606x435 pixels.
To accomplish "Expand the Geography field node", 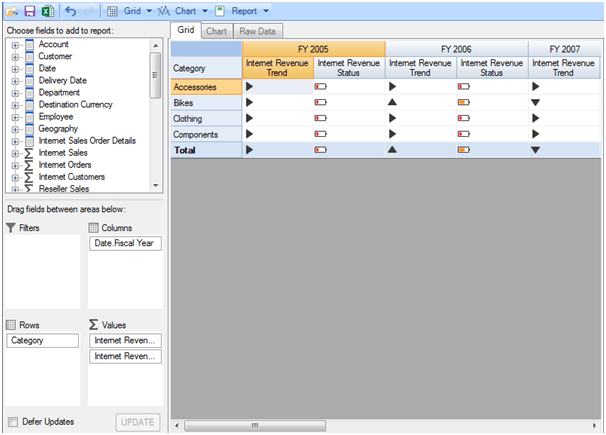I will (x=15, y=129).
